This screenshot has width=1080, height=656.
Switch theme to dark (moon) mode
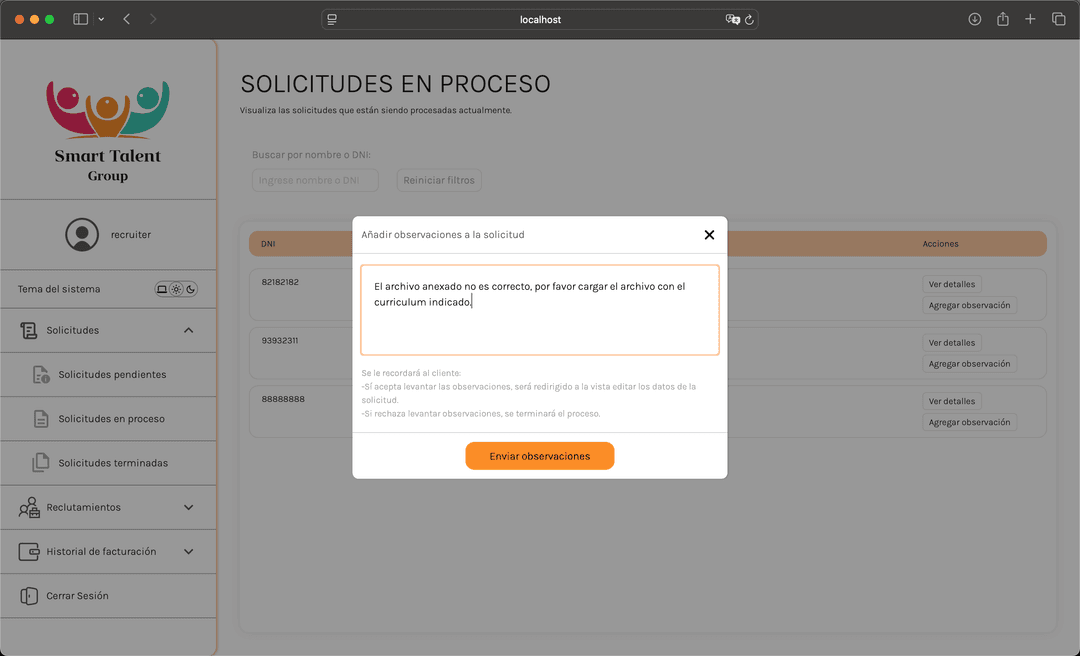pyautogui.click(x=190, y=290)
